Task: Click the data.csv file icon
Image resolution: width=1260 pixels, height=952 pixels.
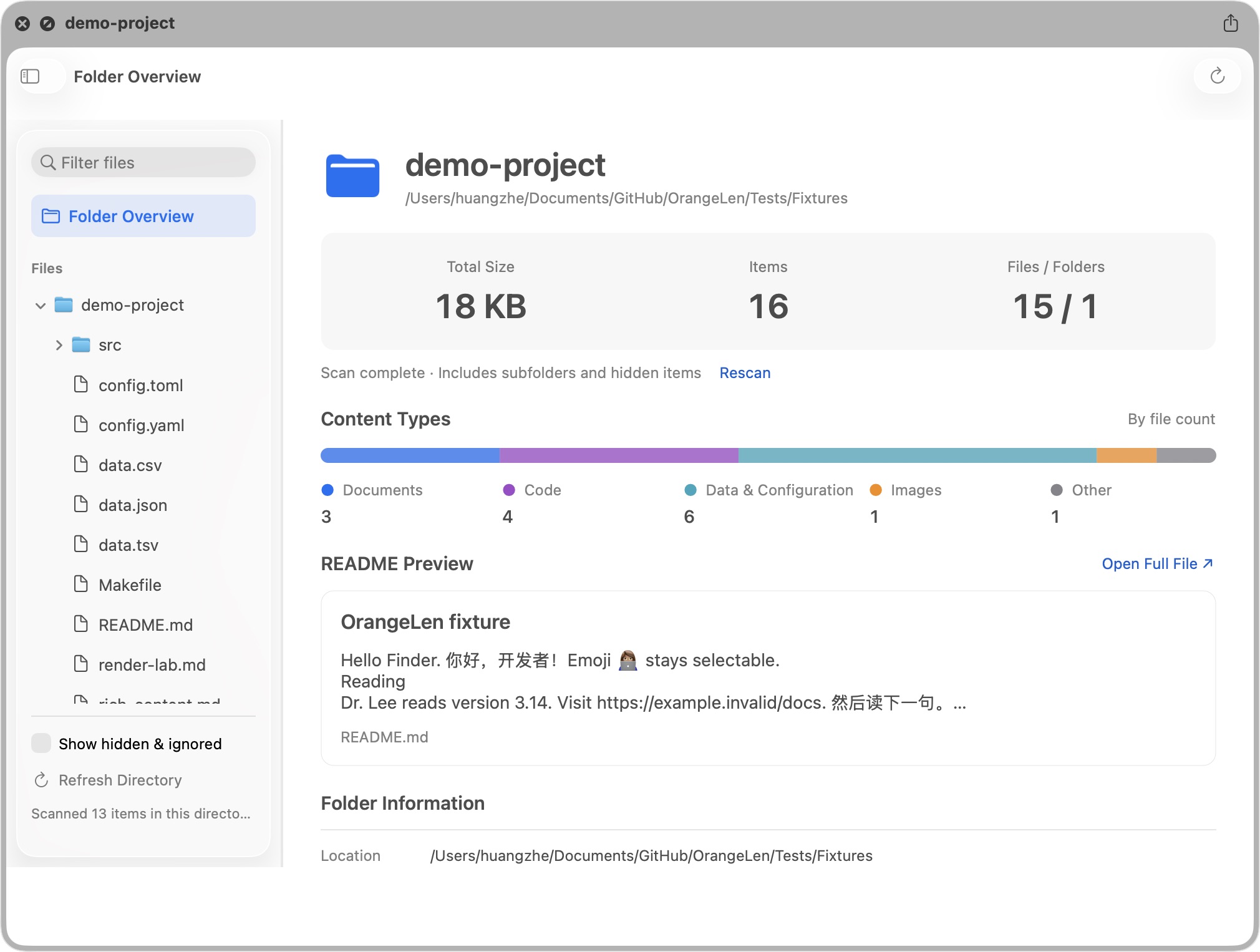Action: (x=80, y=464)
